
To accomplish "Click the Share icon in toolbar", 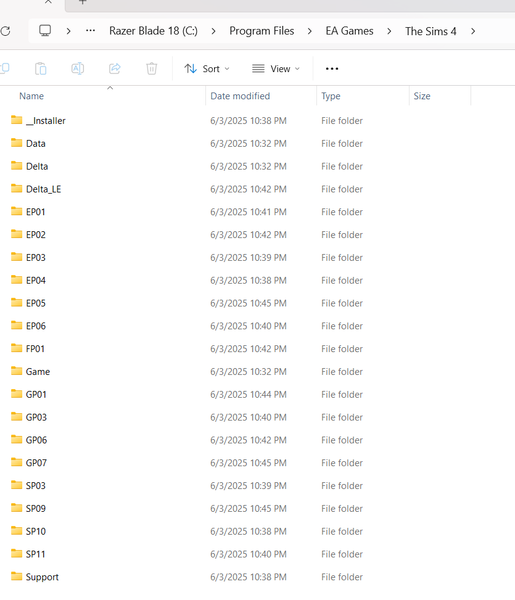I will [115, 68].
